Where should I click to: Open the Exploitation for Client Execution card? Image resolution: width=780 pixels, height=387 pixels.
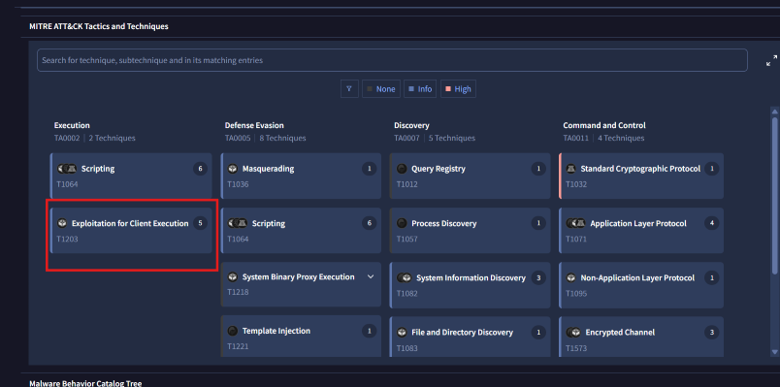tap(131, 231)
